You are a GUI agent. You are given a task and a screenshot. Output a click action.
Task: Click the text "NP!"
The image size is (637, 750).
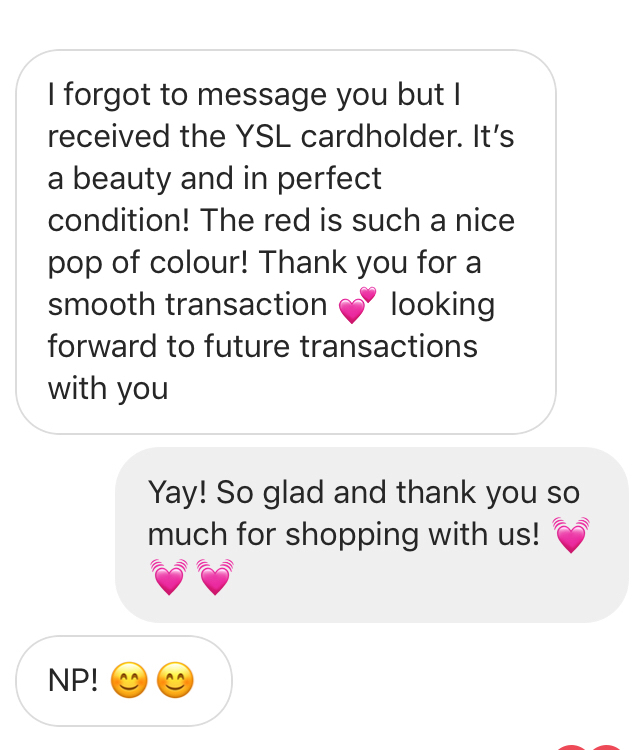pyautogui.click(x=73, y=680)
